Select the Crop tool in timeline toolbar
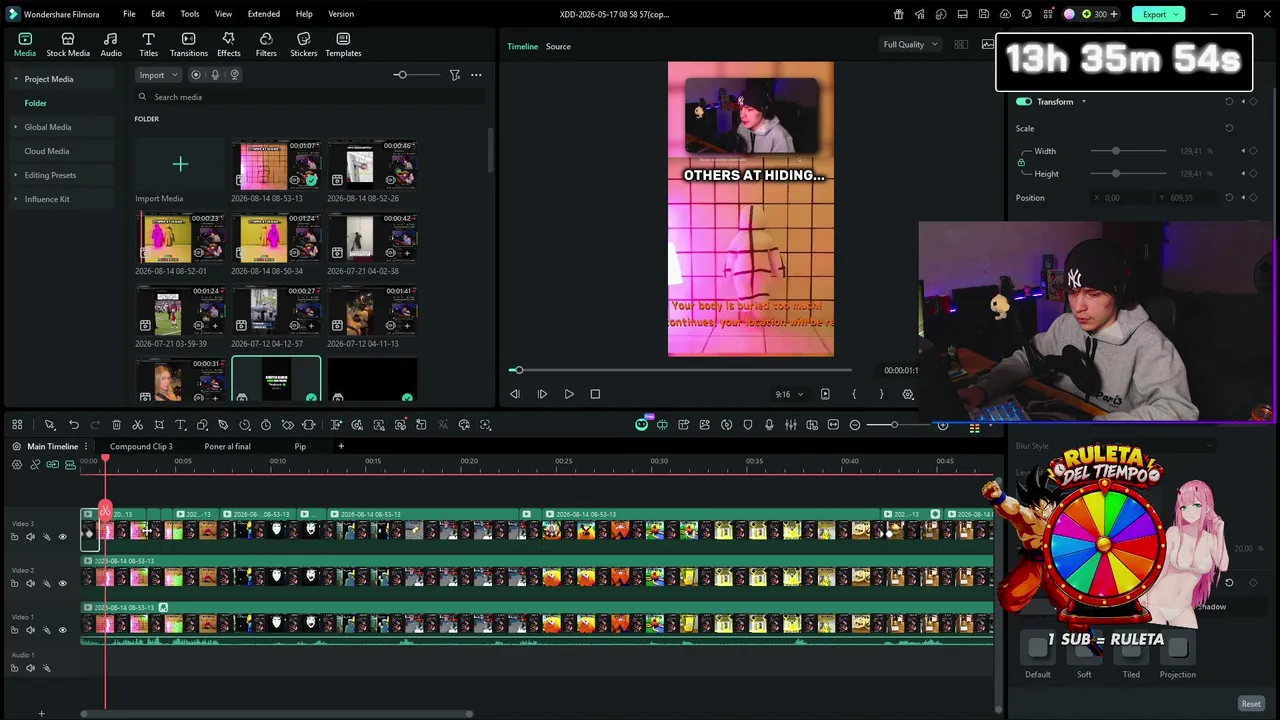The image size is (1280, 720). tap(159, 425)
